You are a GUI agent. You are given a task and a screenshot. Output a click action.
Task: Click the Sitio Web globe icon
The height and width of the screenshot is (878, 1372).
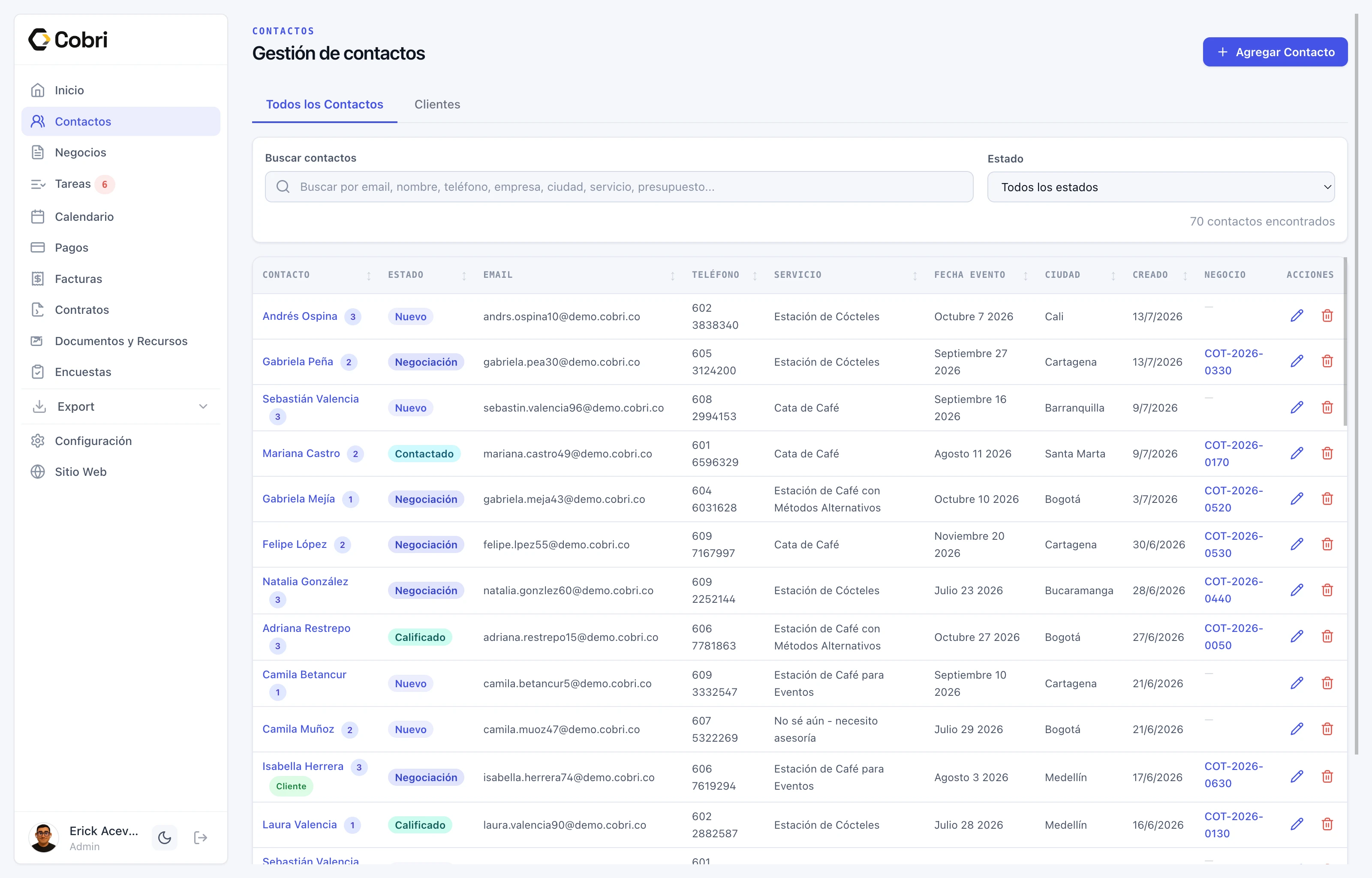coord(38,472)
